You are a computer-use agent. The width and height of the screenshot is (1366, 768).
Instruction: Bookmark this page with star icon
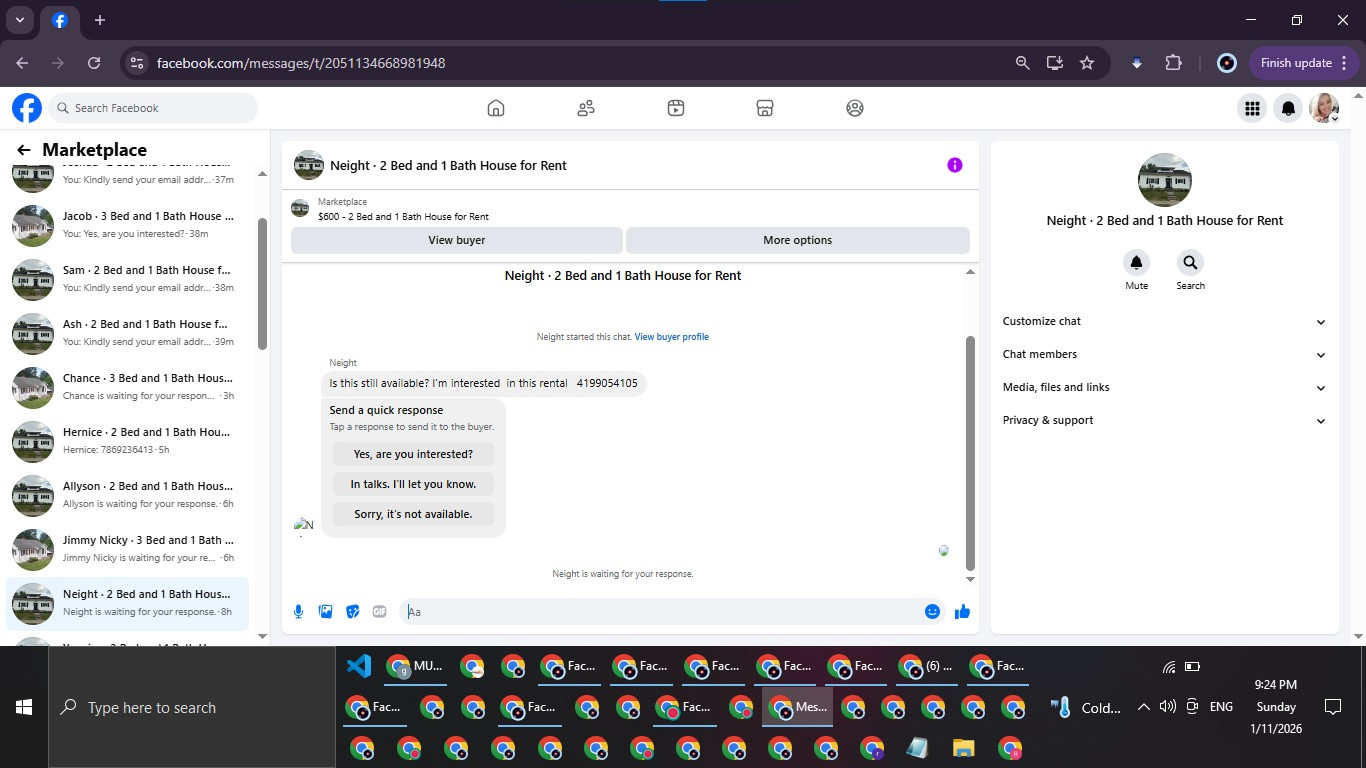(x=1087, y=63)
